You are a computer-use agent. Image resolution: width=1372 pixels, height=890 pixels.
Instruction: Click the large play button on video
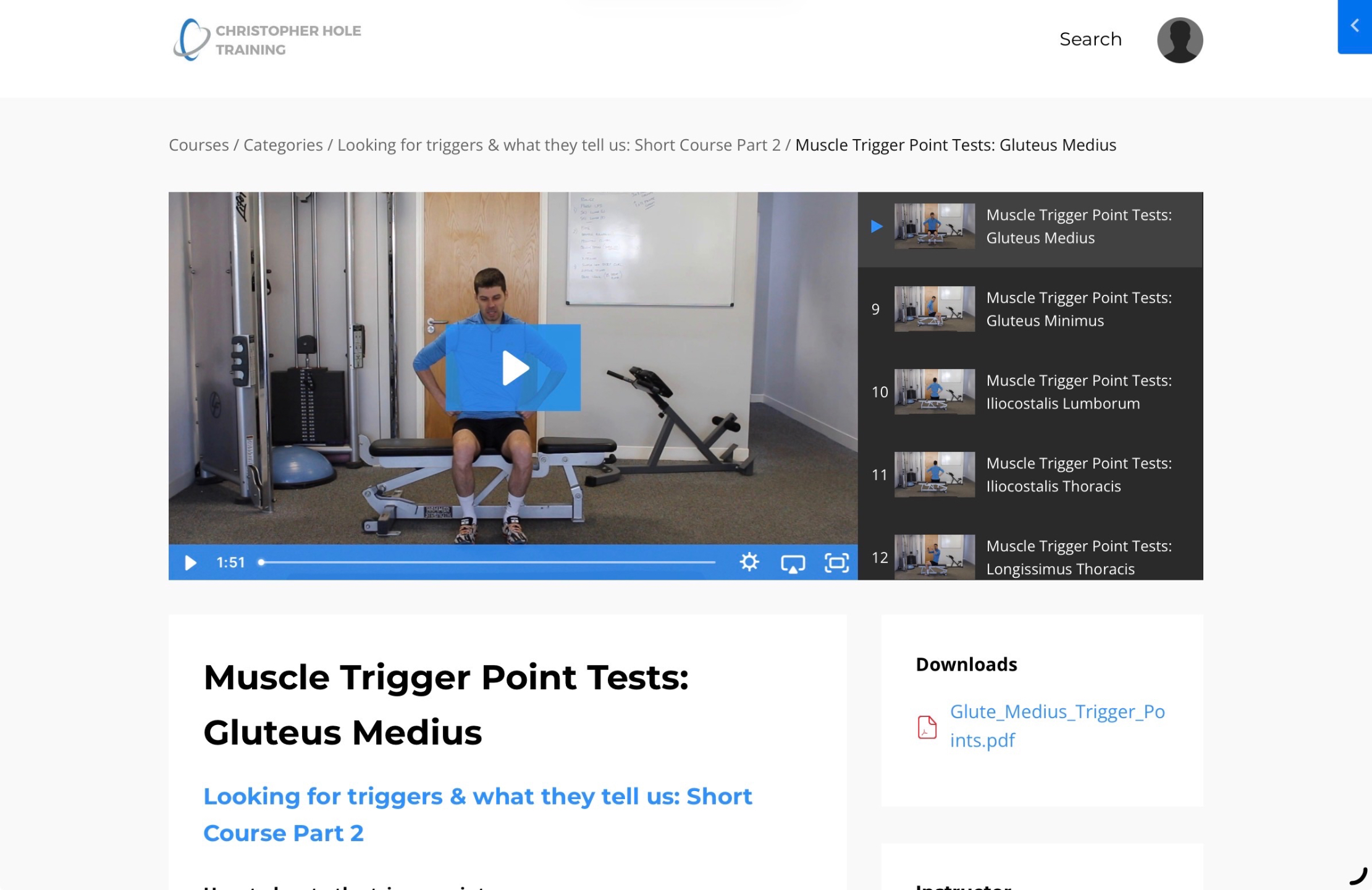513,368
